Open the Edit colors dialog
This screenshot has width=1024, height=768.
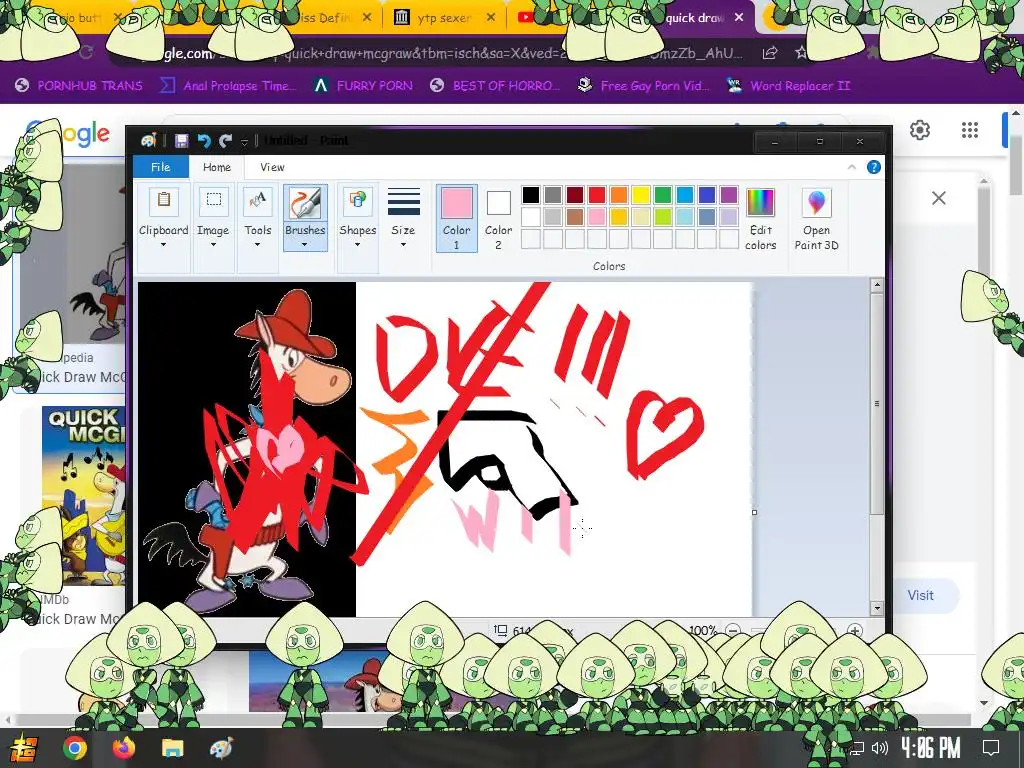pos(760,219)
